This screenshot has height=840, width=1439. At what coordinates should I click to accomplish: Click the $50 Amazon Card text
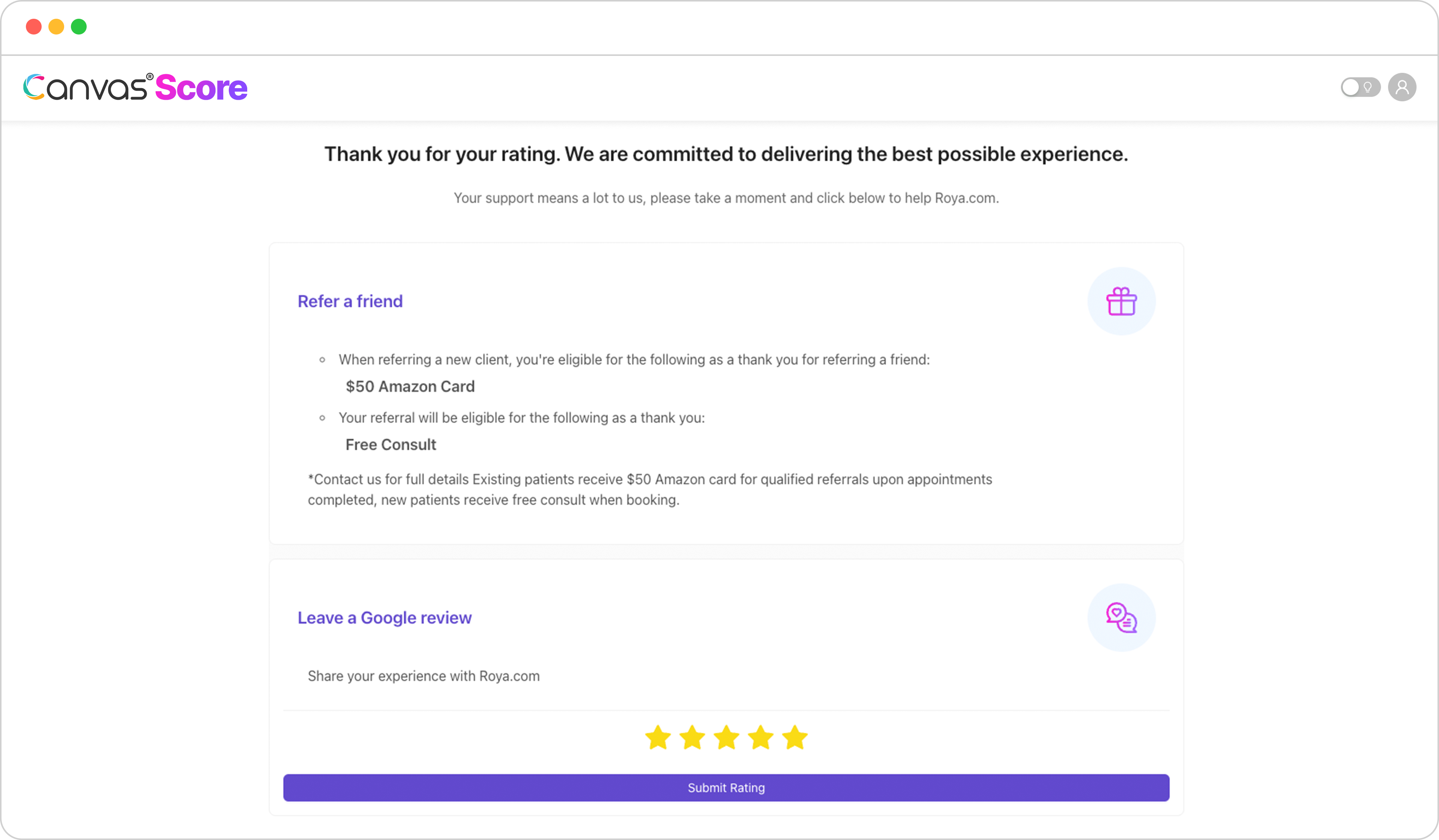(410, 386)
